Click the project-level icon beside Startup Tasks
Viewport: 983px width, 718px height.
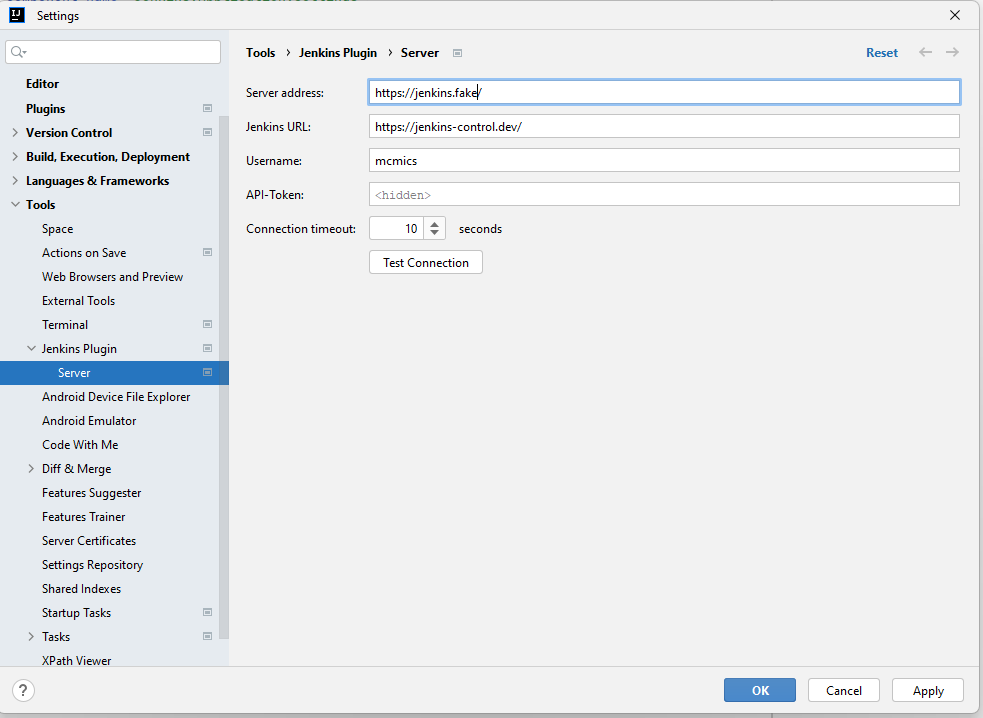click(x=208, y=613)
